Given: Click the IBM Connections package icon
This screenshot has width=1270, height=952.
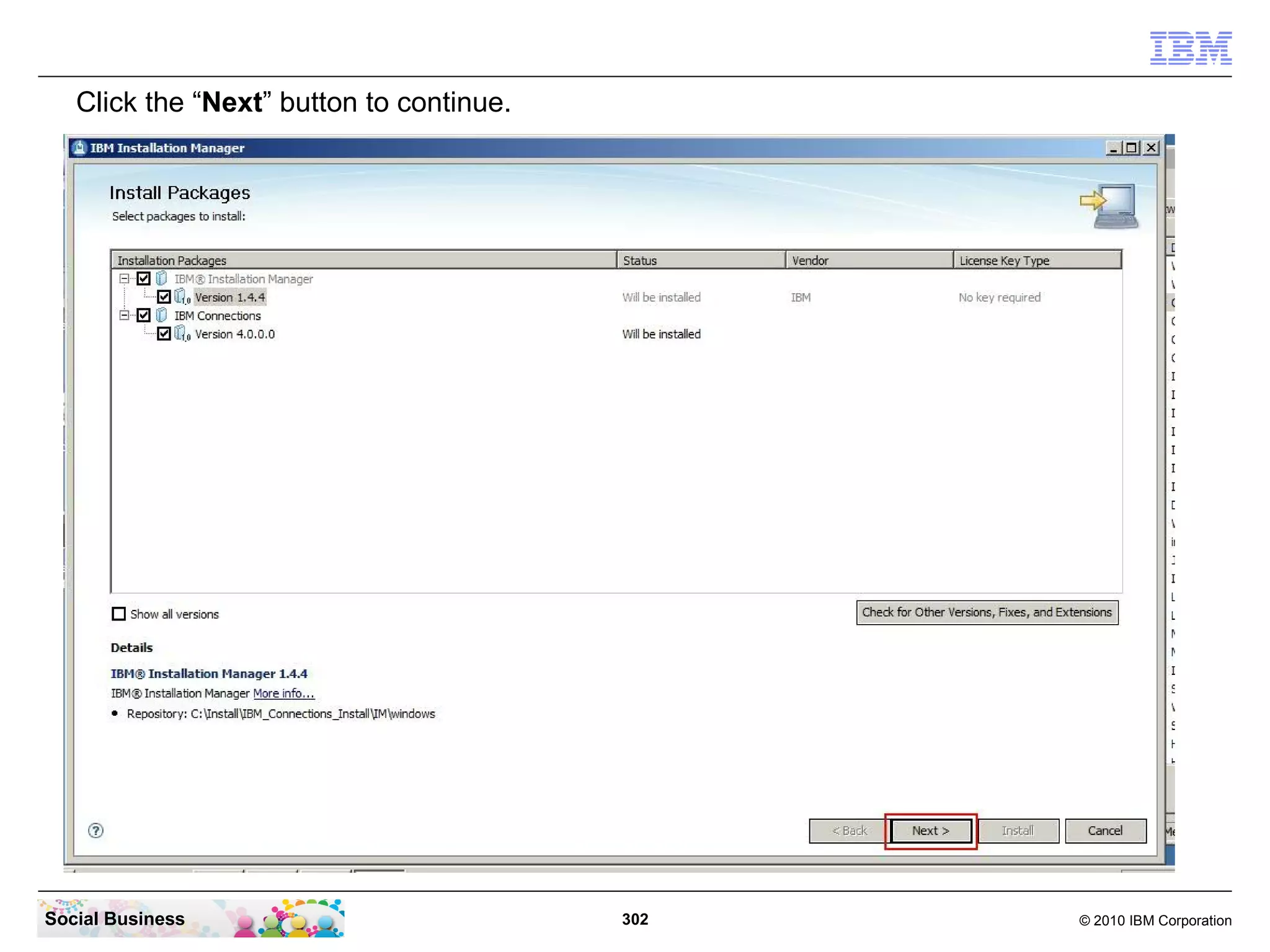Looking at the screenshot, I should [x=161, y=315].
